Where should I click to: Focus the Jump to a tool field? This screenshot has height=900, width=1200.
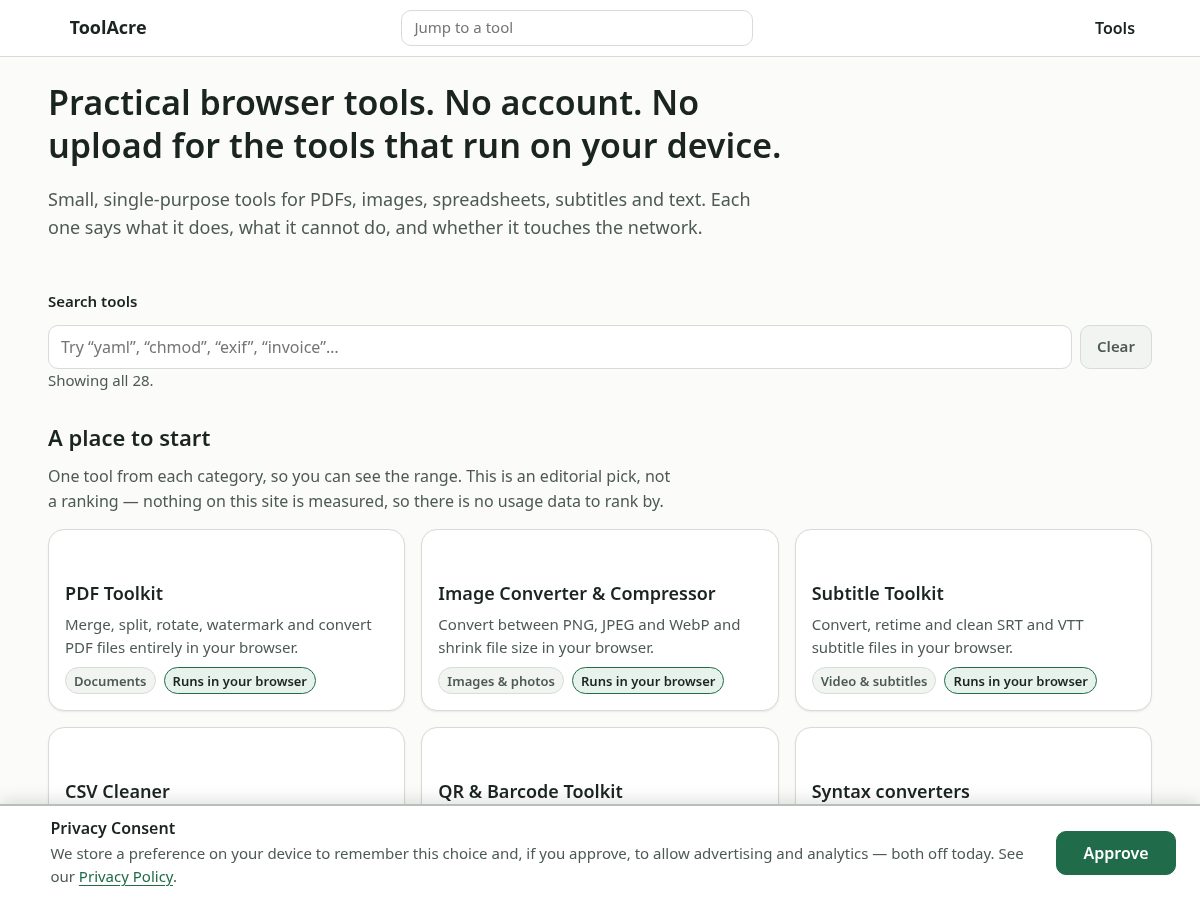coord(576,28)
